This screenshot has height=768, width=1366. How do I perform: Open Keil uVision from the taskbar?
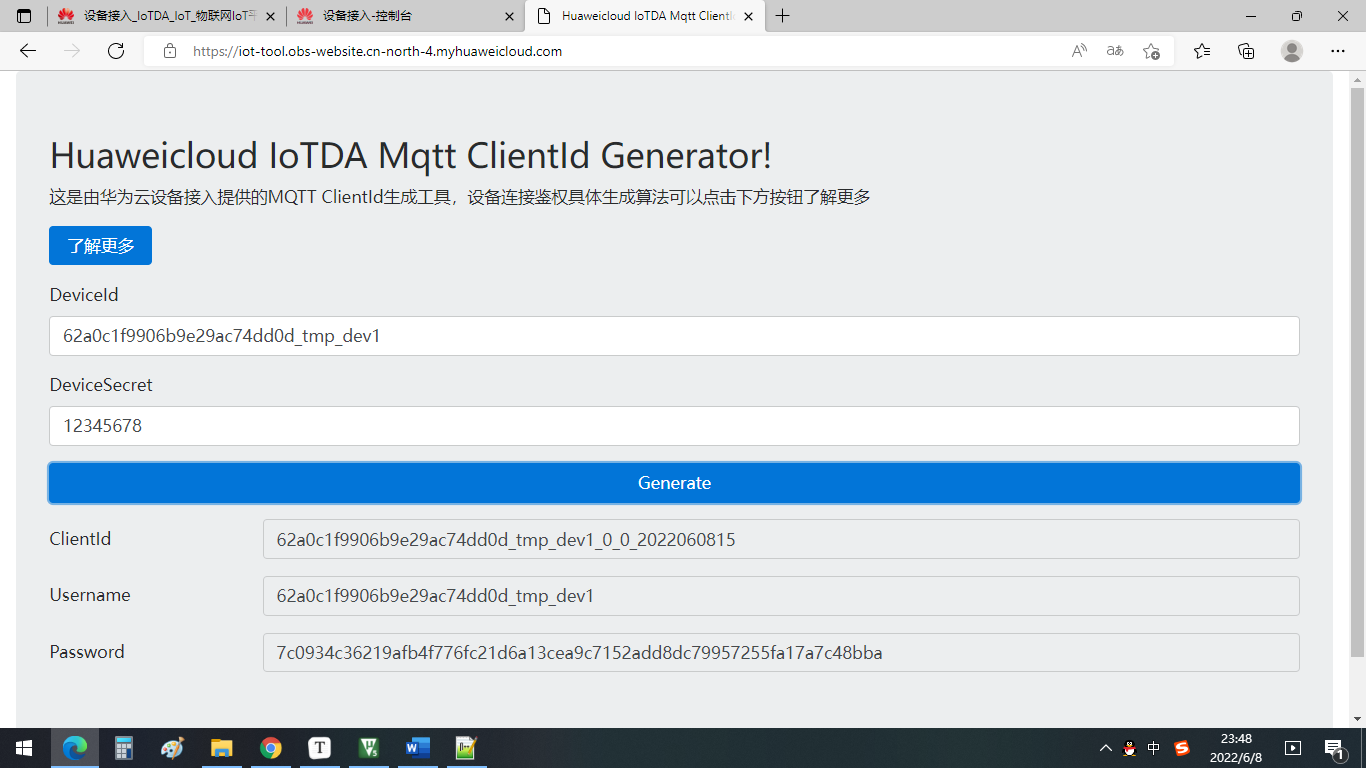[368, 748]
